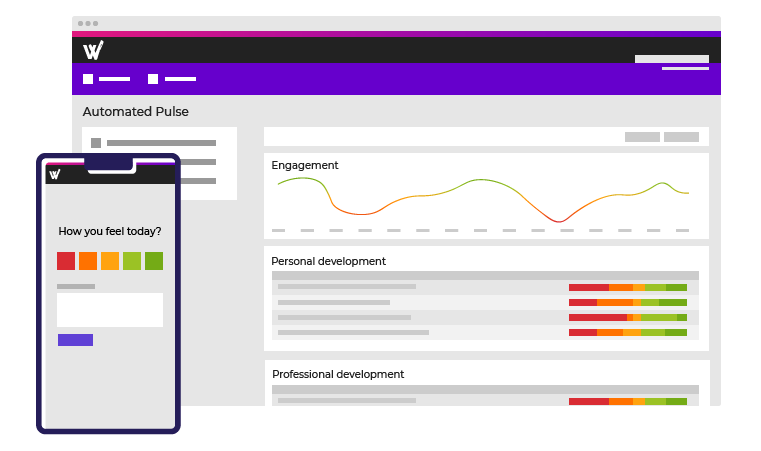The width and height of the screenshot is (761, 451).
Task: Click the W logo on the phone screen
Action: [55, 174]
